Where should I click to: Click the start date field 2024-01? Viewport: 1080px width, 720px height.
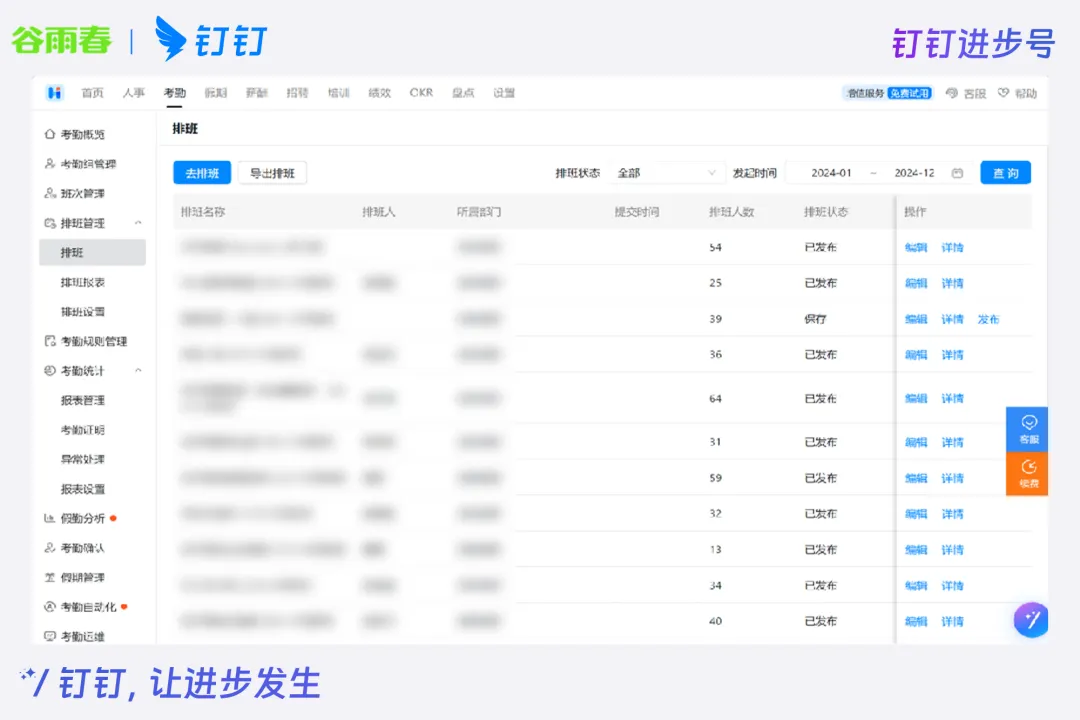click(831, 173)
